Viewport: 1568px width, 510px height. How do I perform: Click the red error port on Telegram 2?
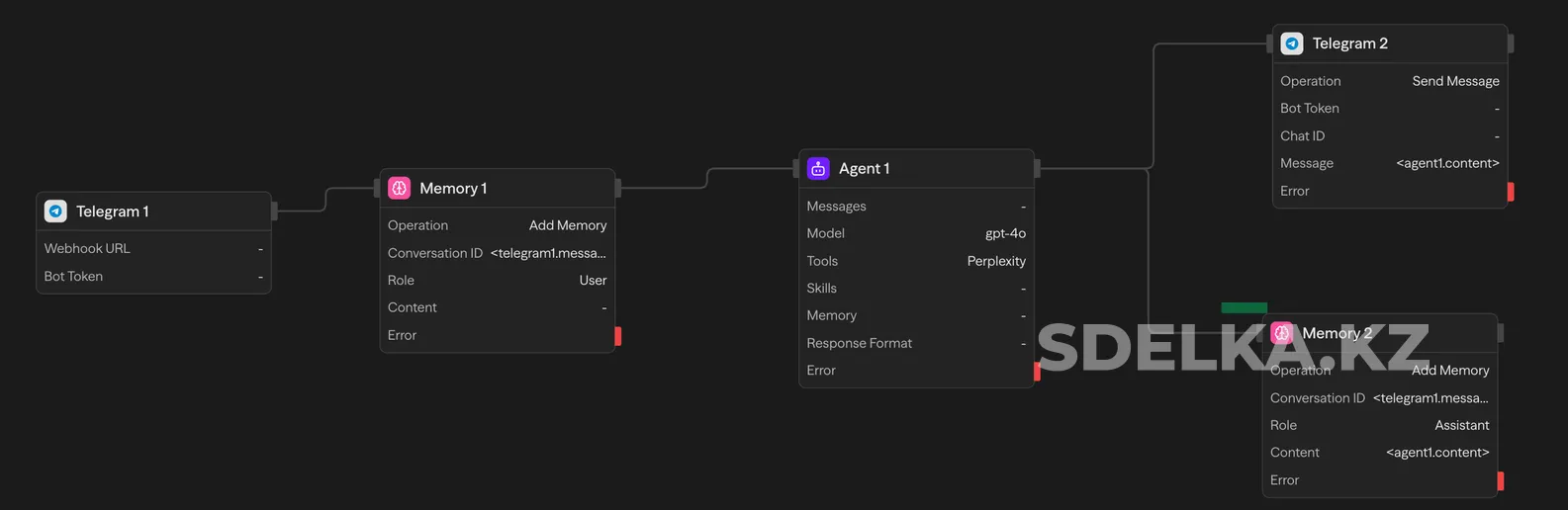[x=1511, y=192]
